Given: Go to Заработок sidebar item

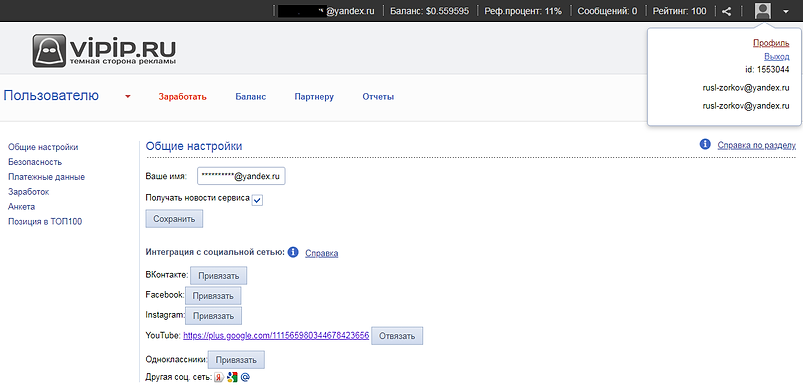Looking at the screenshot, I should (28, 191).
